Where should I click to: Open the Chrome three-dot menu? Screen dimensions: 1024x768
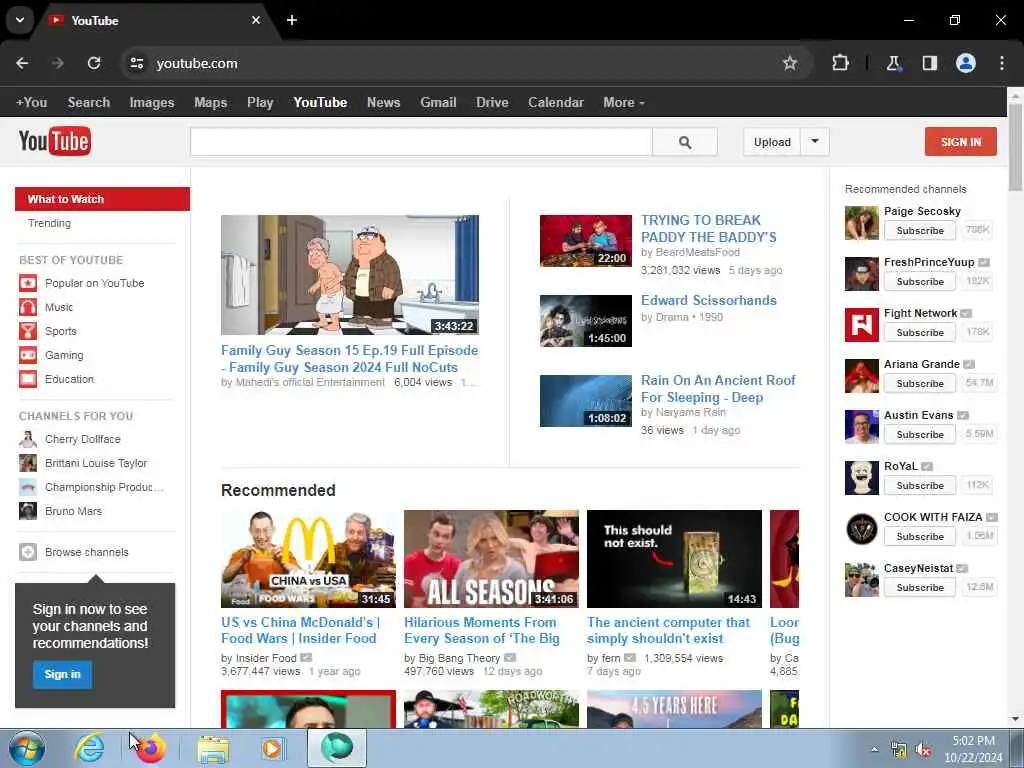pos(1002,63)
